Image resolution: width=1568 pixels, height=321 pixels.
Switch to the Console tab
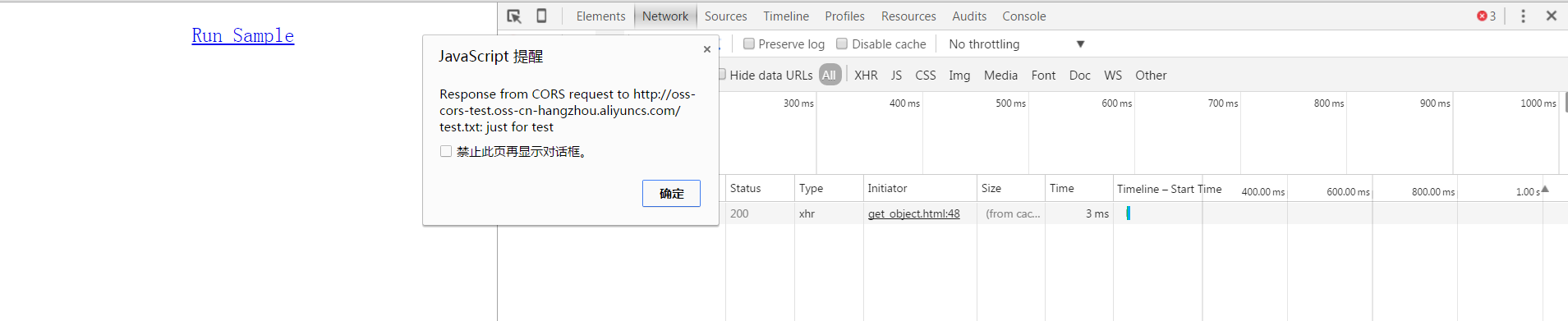[1023, 16]
